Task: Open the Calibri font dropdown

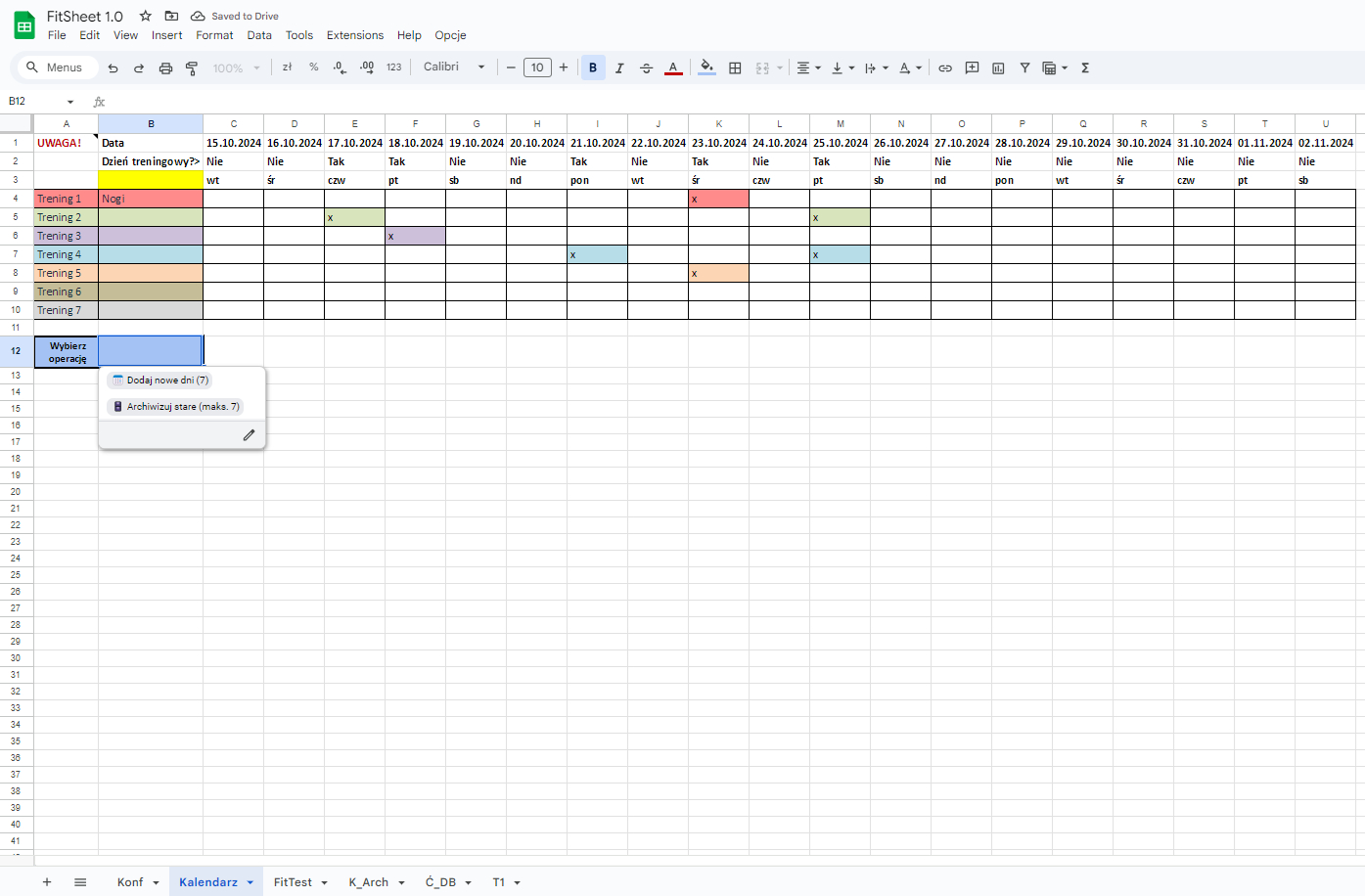Action: pos(454,67)
